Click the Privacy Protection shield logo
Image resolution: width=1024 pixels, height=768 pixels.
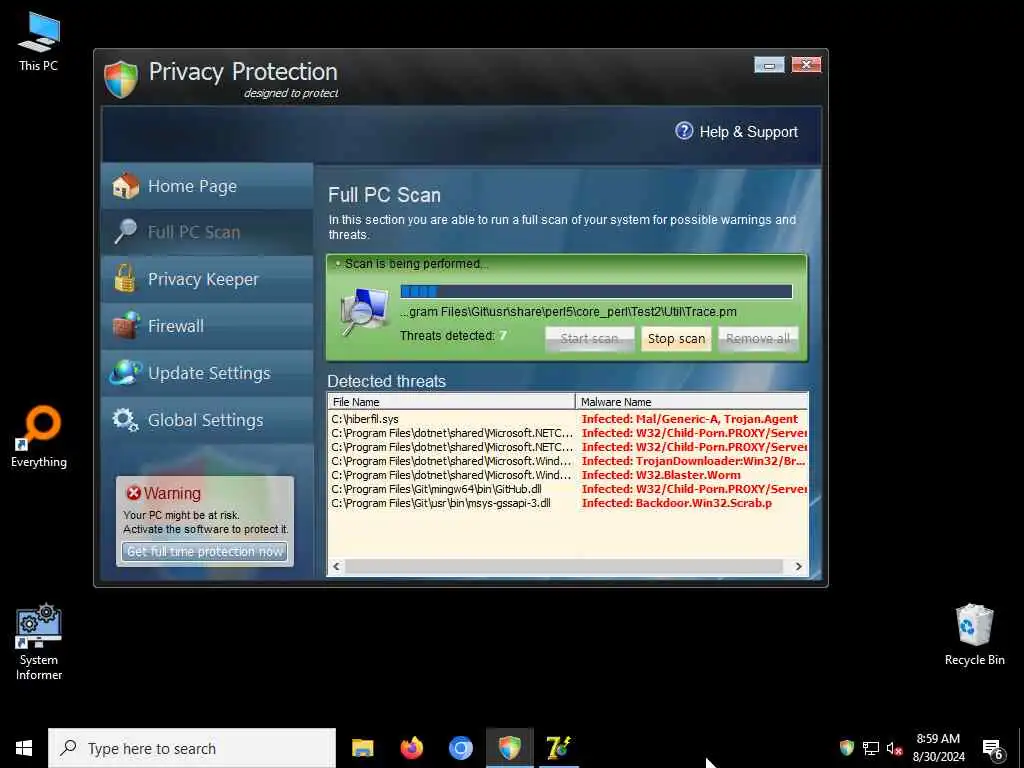pyautogui.click(x=121, y=80)
